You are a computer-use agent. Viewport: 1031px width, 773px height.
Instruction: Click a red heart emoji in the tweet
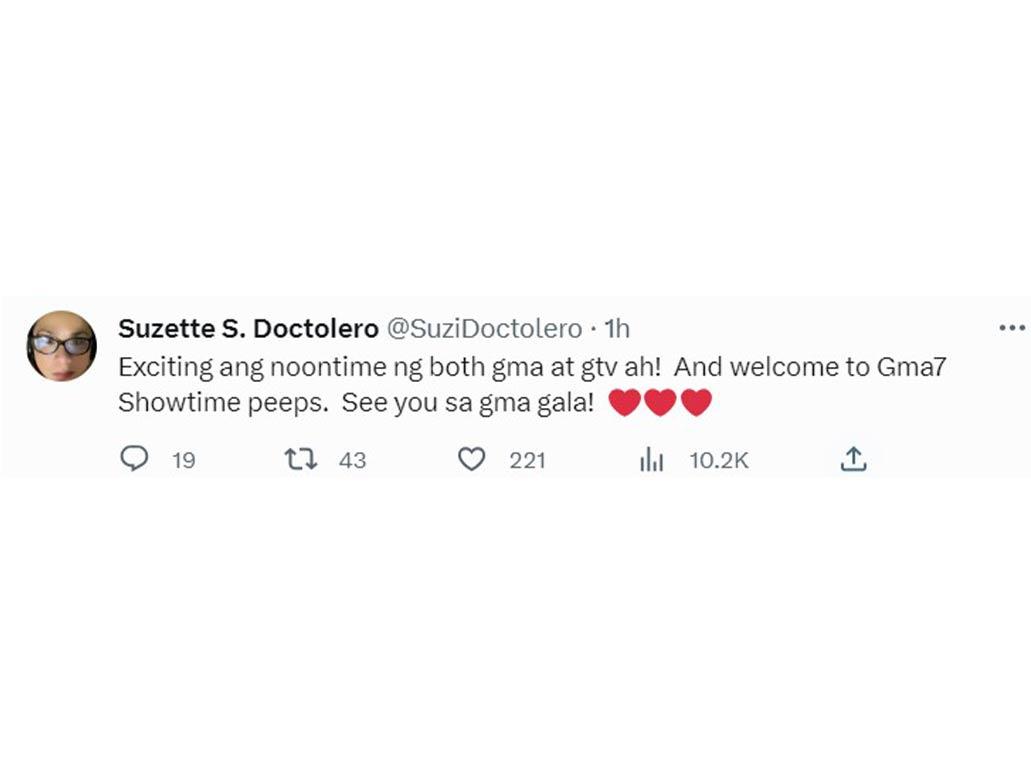(659, 402)
